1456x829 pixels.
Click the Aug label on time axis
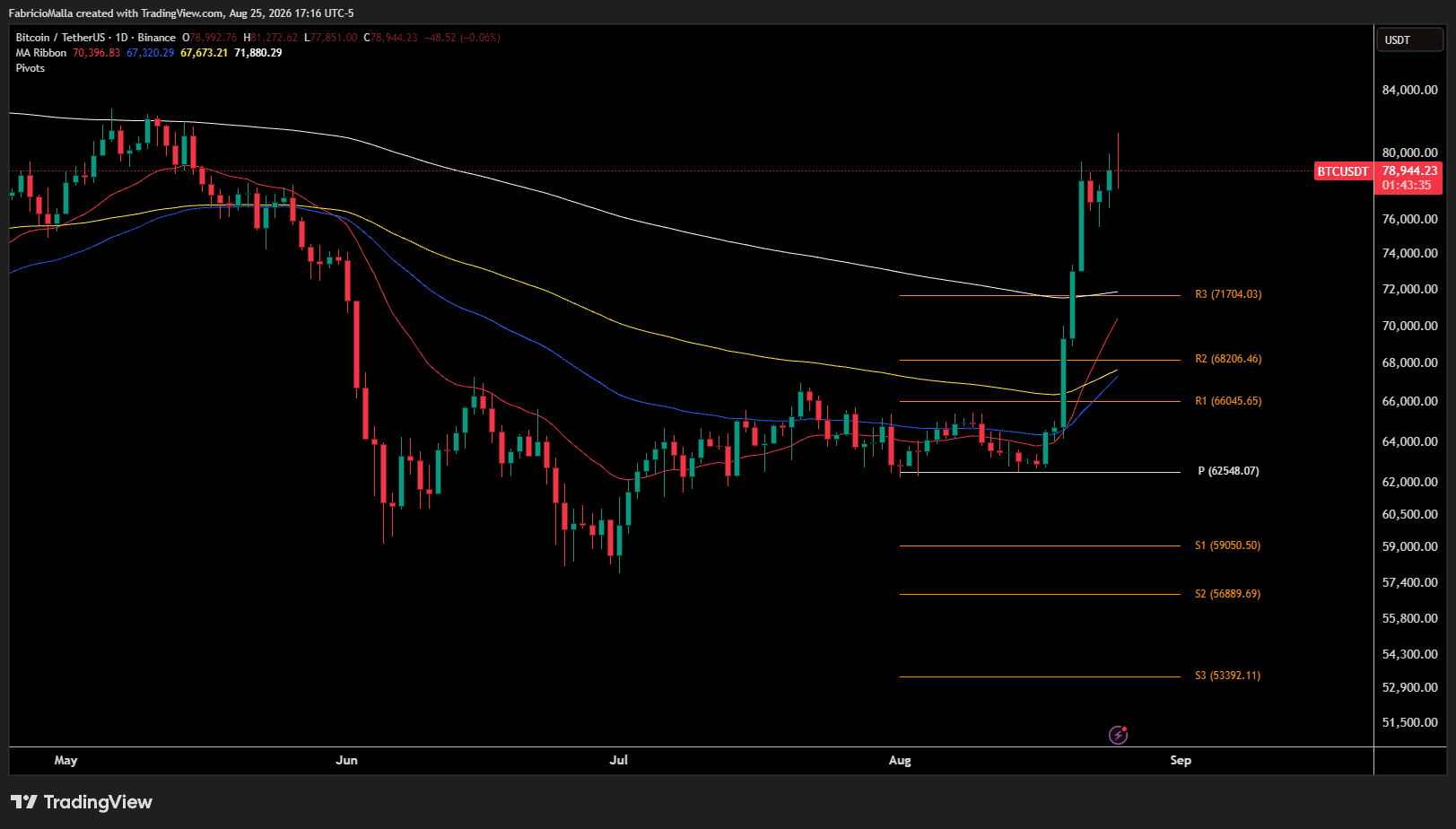point(900,761)
